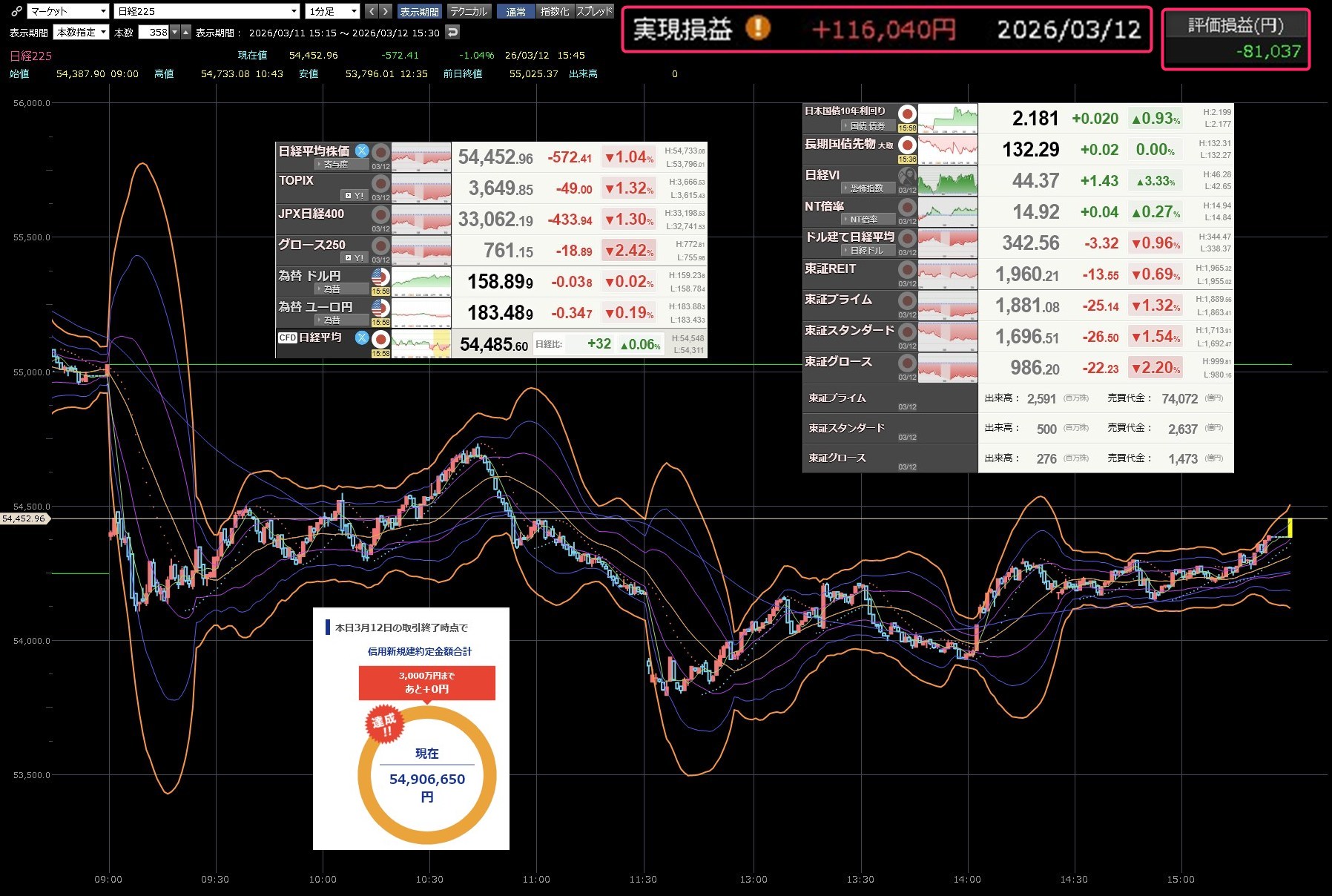Viewport: 1332px width, 896px height.
Task: Click the Japan flag icon for 日本国債10年利回り
Action: point(907,113)
